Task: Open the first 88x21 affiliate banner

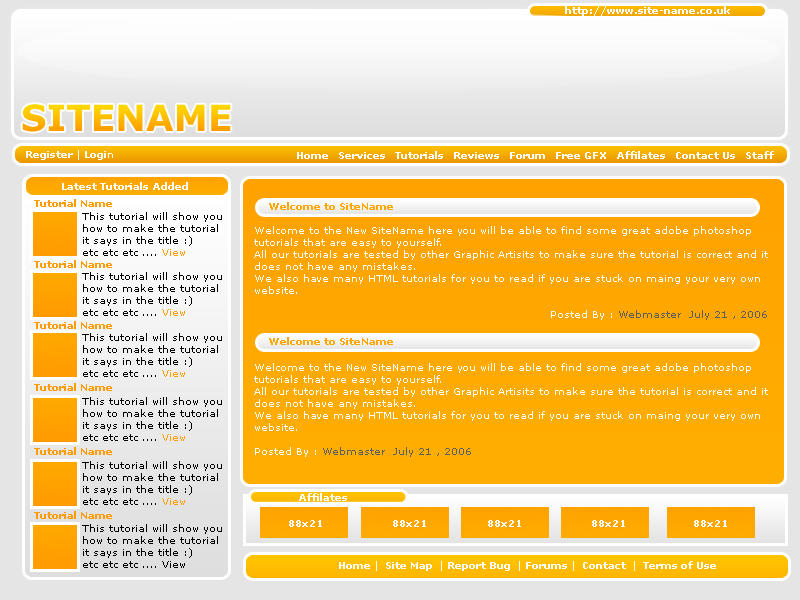Action: point(304,522)
